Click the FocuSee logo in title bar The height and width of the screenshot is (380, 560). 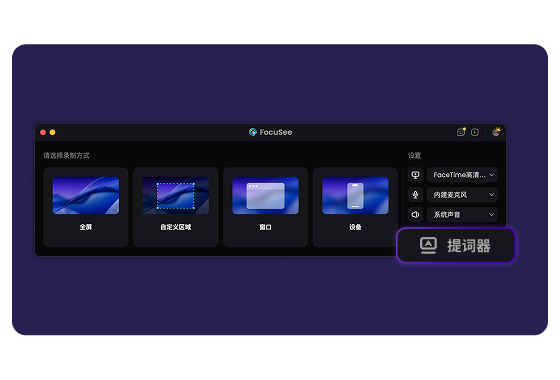tap(253, 132)
